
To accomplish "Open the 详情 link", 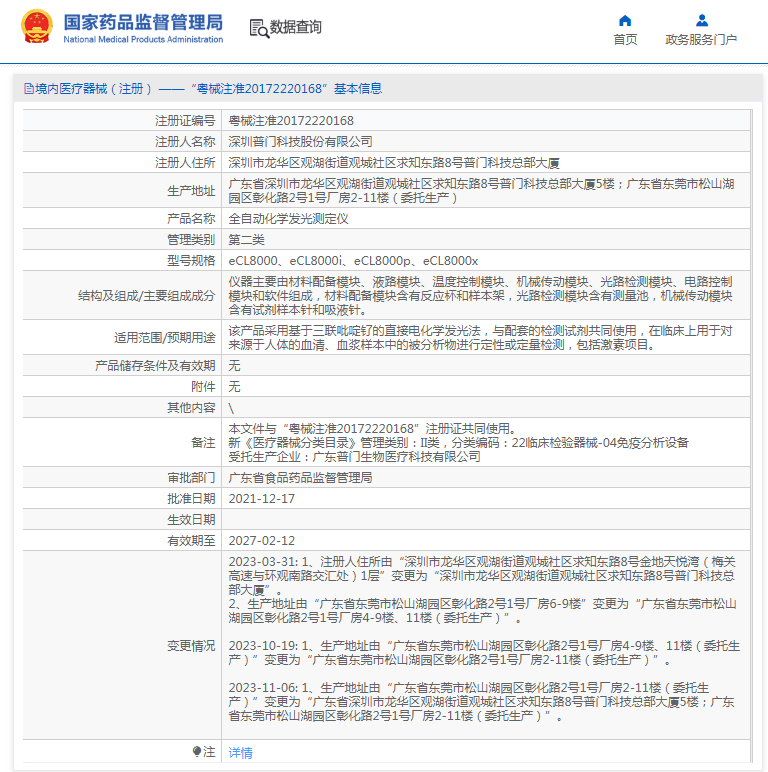I will coord(240,752).
